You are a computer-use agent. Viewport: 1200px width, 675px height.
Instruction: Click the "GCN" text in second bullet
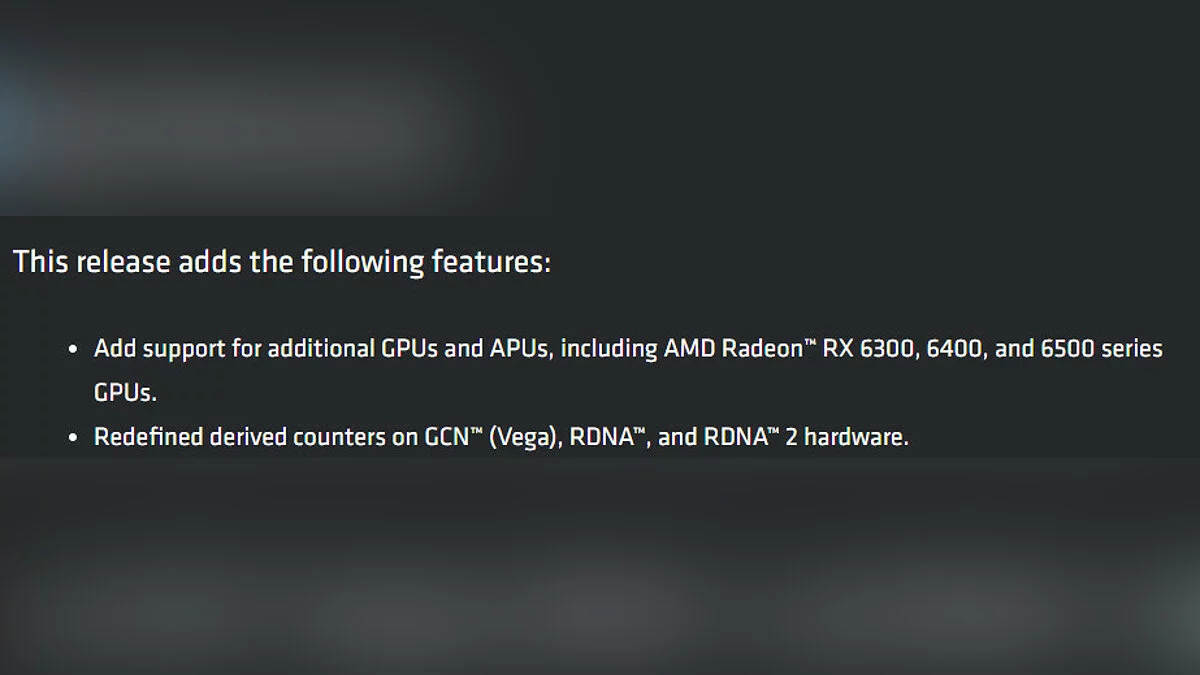point(443,437)
